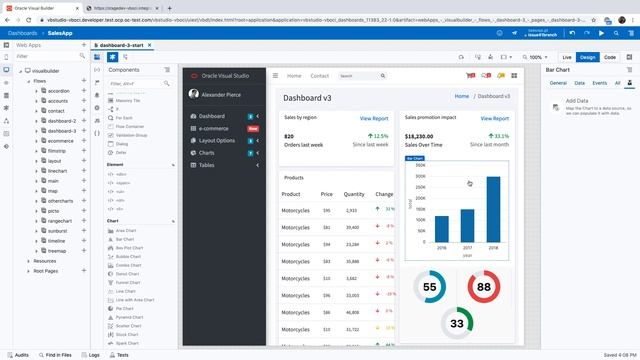Screen dimensions: 640x360
Task: Open the JS editor icon in page sidebar
Action: click(x=97, y=120)
